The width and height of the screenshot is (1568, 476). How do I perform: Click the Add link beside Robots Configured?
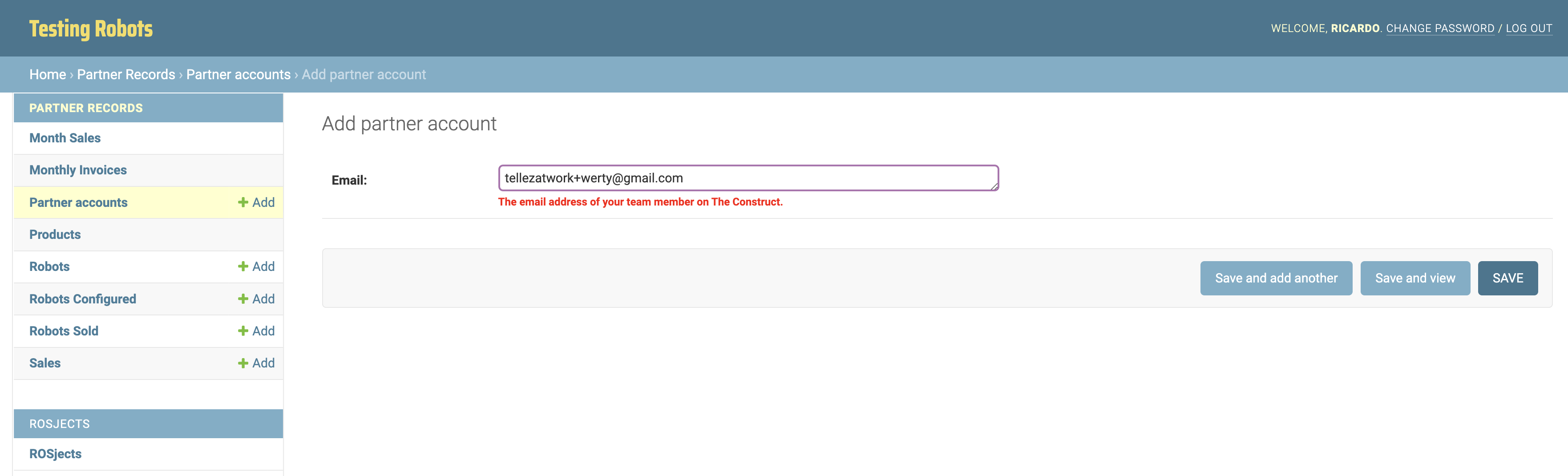point(256,299)
